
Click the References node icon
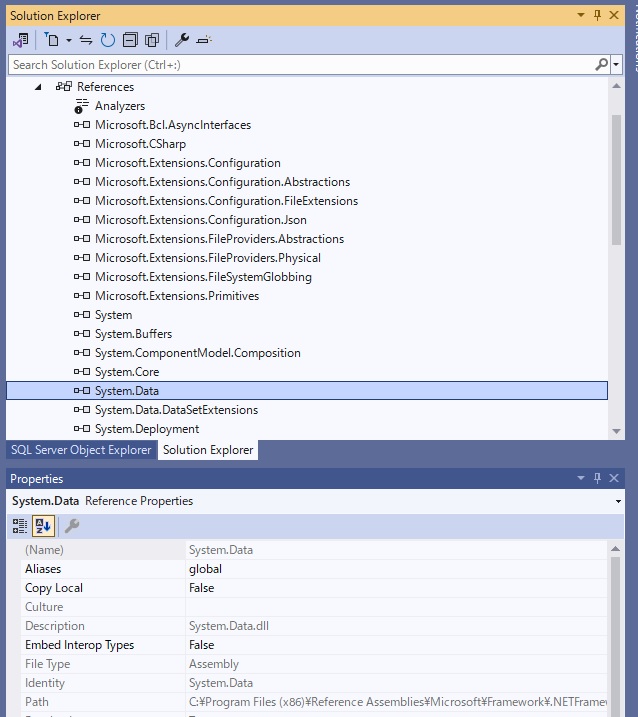[x=64, y=86]
